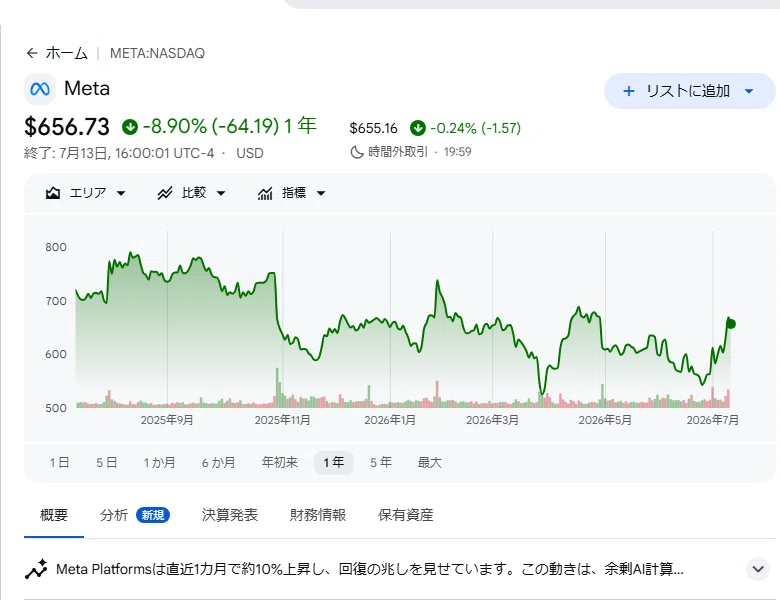Switch to the 概要 tab

click(x=54, y=515)
